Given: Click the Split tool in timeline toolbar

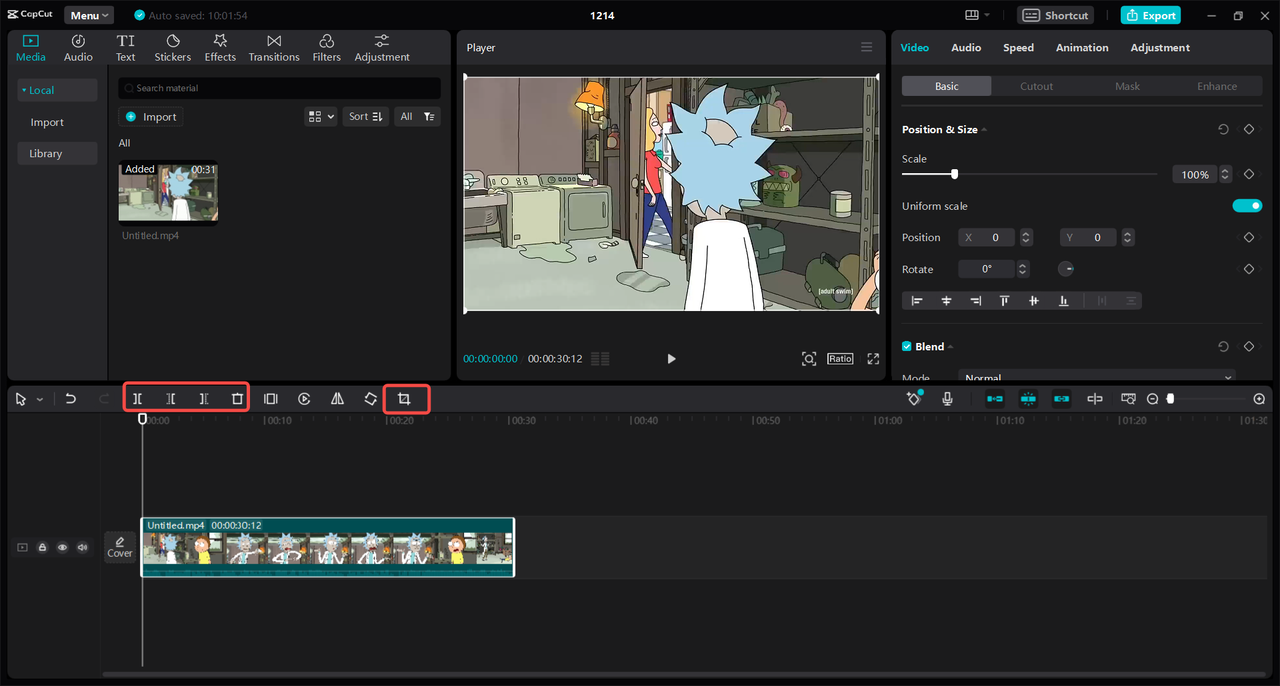Looking at the screenshot, I should pos(138,399).
